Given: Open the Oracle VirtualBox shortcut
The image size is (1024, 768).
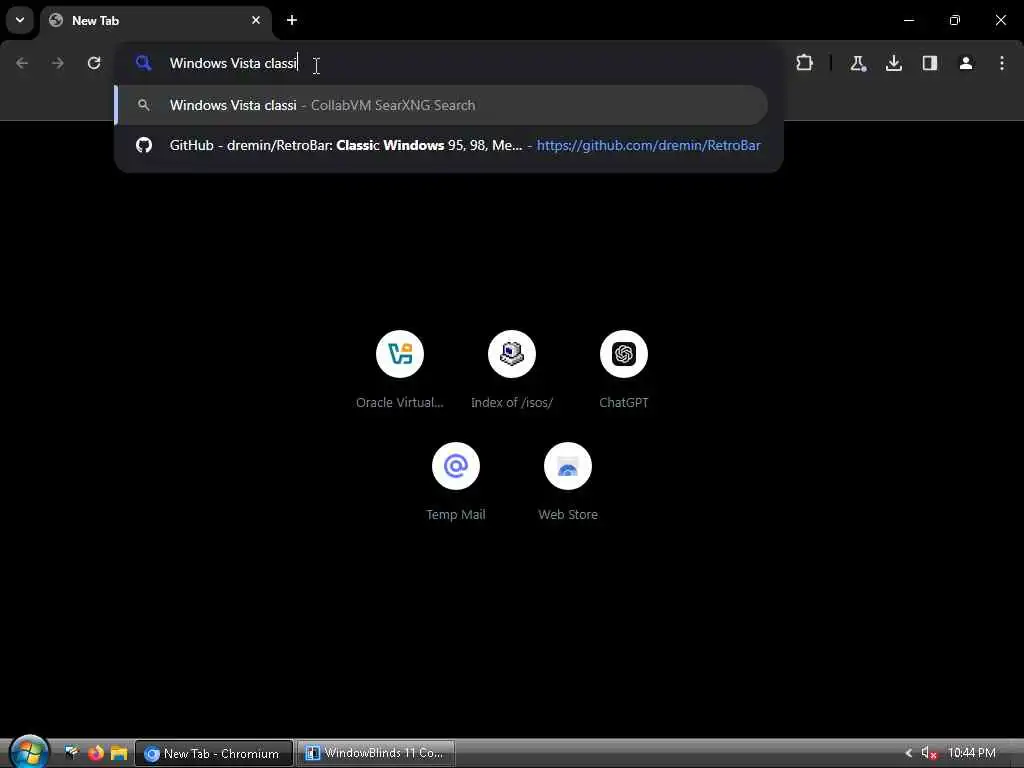Looking at the screenshot, I should [x=400, y=354].
